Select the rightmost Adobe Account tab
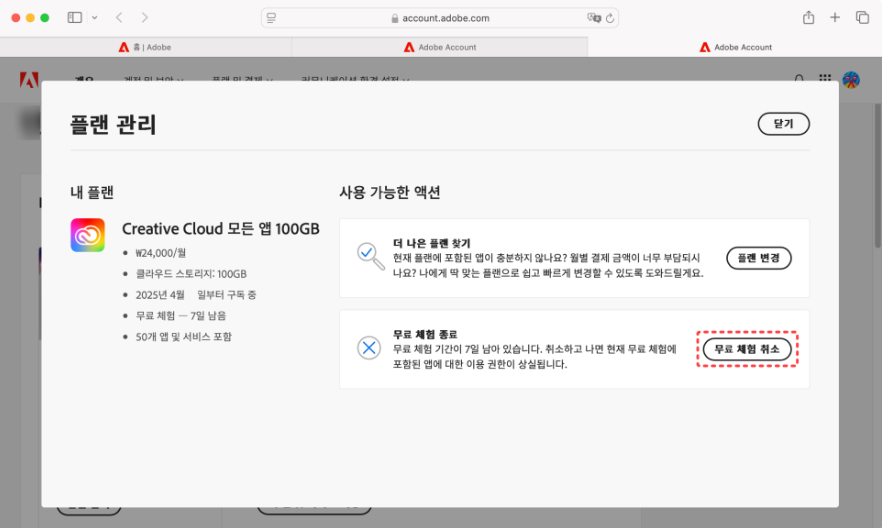 (x=735, y=47)
